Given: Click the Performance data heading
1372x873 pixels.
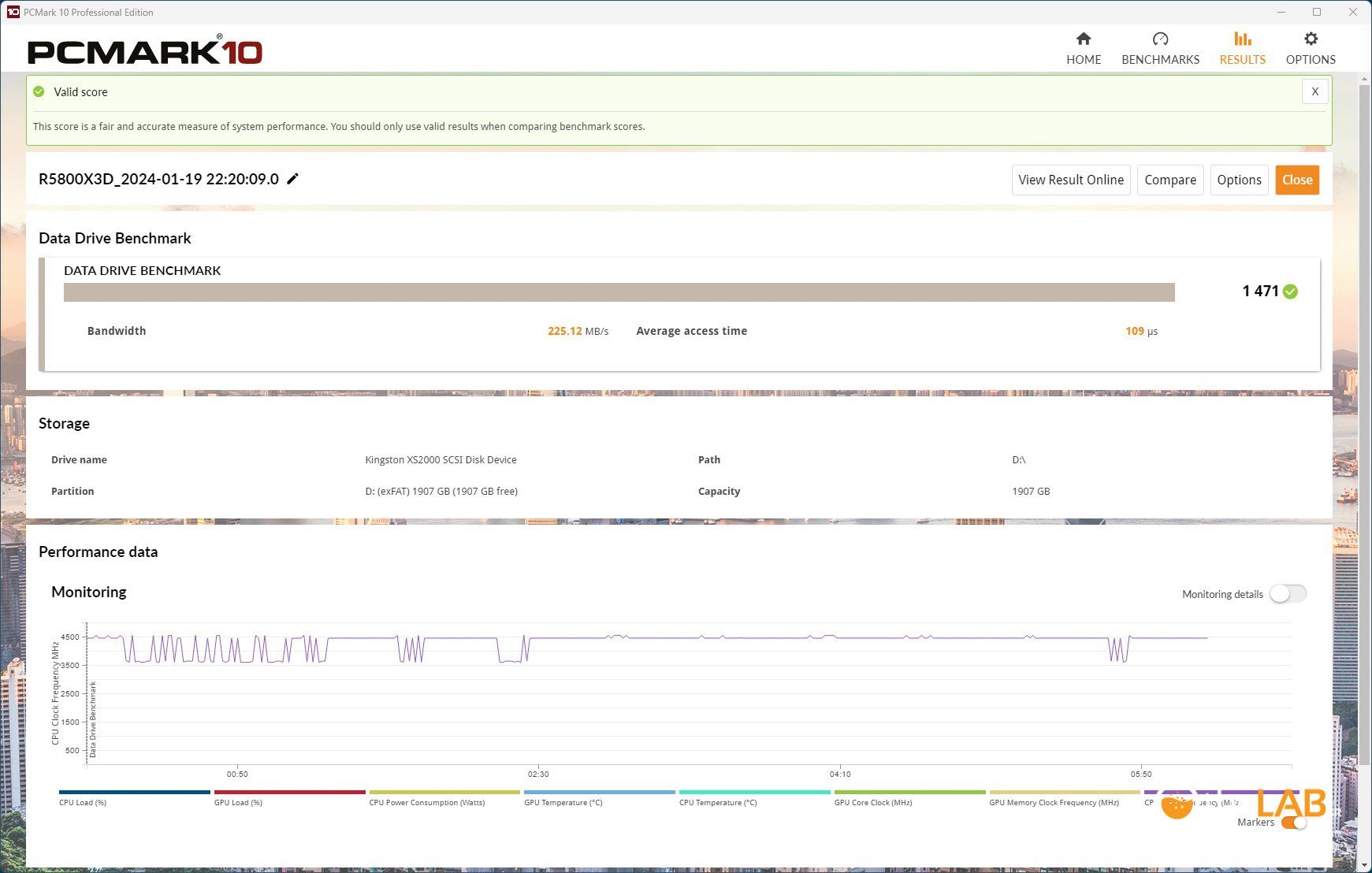Looking at the screenshot, I should point(98,552).
